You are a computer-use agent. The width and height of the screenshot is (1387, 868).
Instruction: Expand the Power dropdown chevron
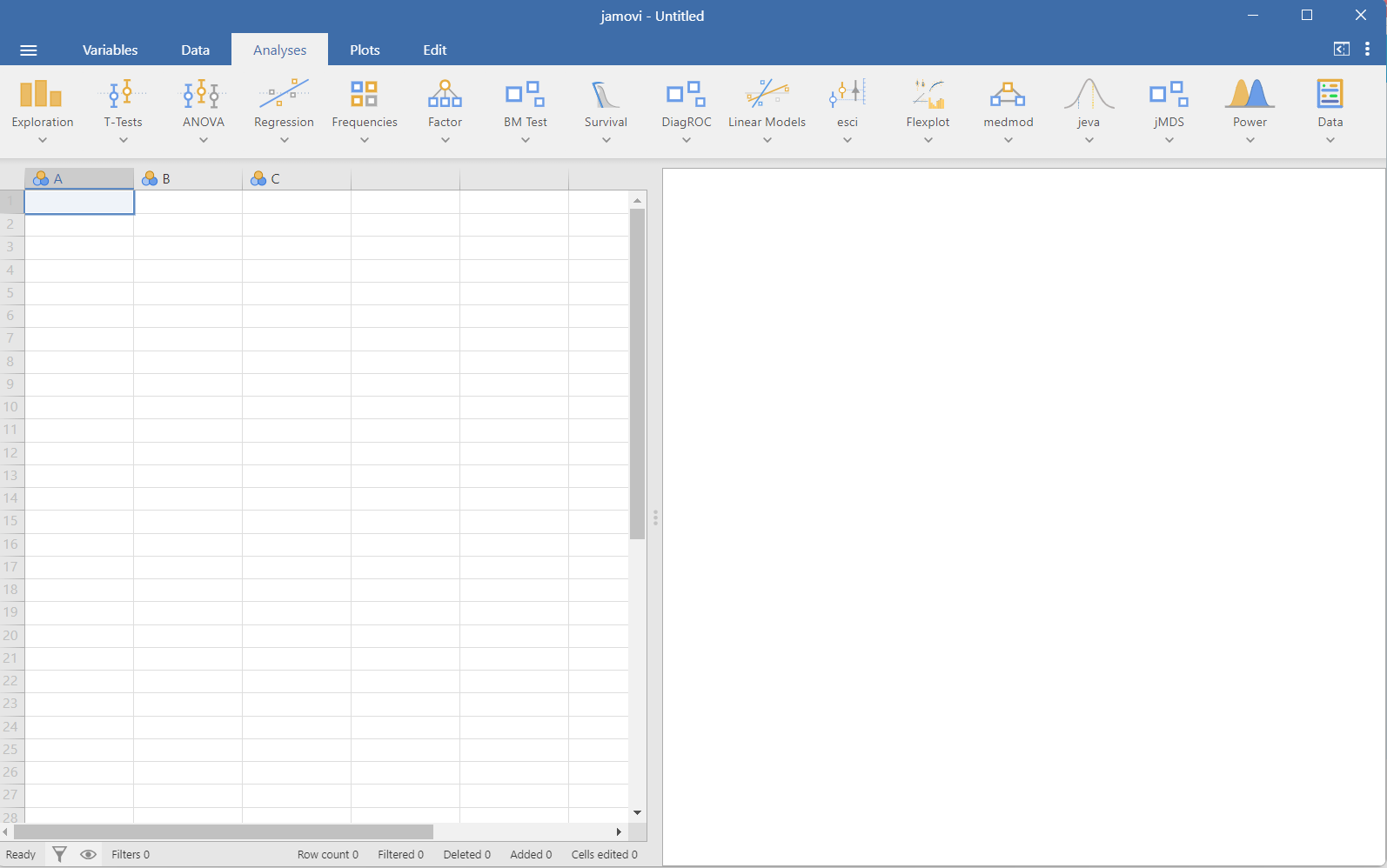pos(1250,140)
